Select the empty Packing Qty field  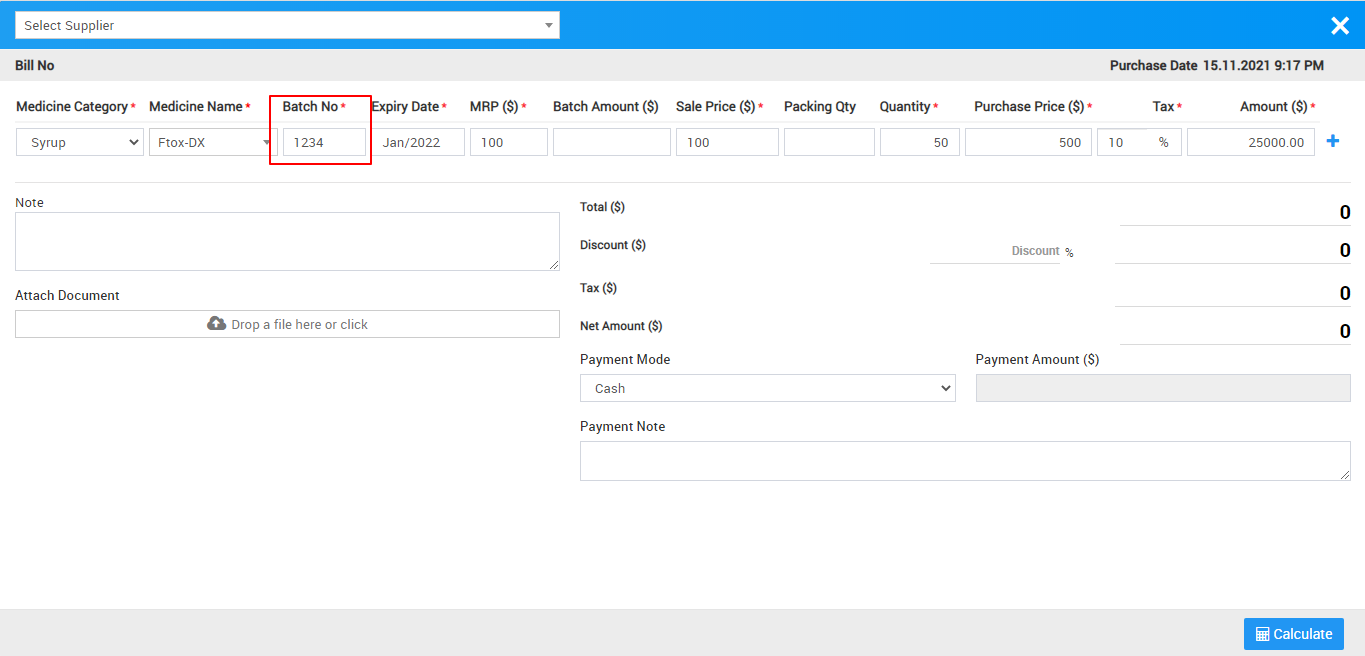[x=828, y=143]
